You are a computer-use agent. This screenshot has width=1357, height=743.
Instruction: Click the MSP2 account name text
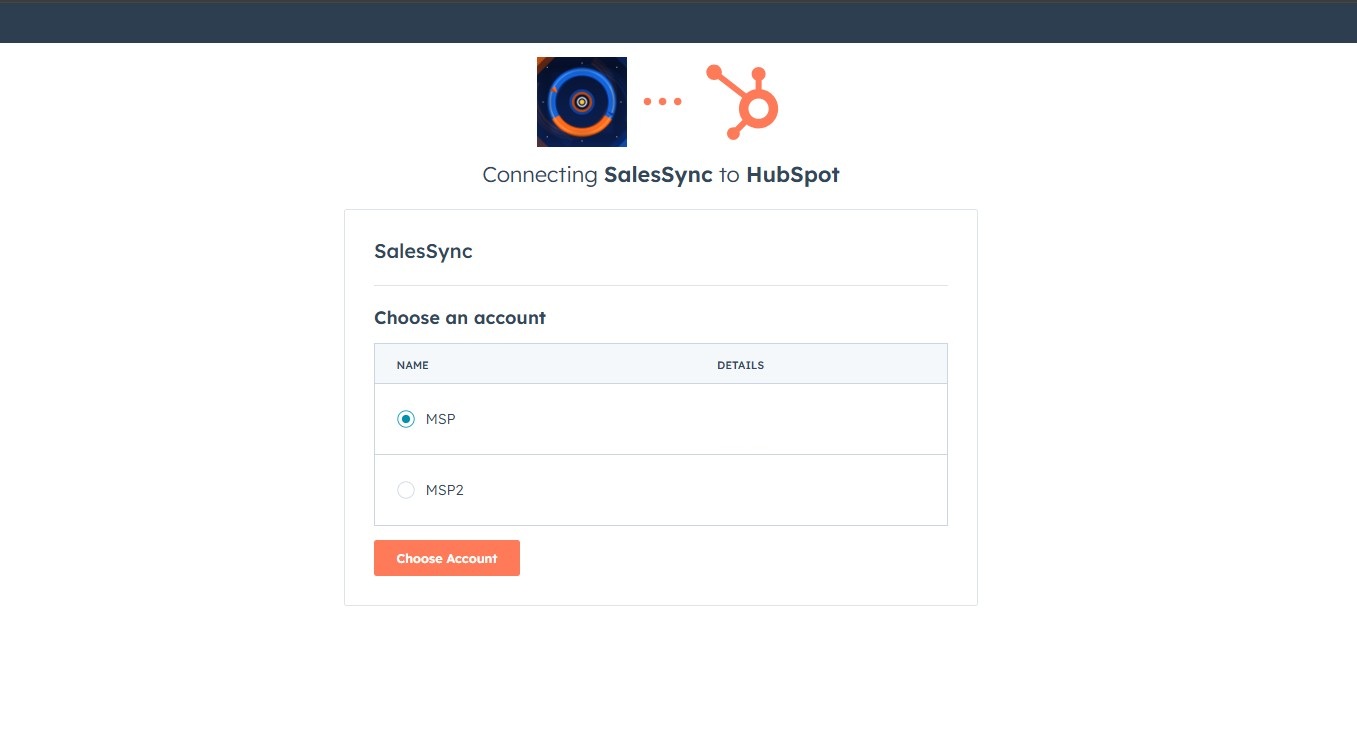445,490
